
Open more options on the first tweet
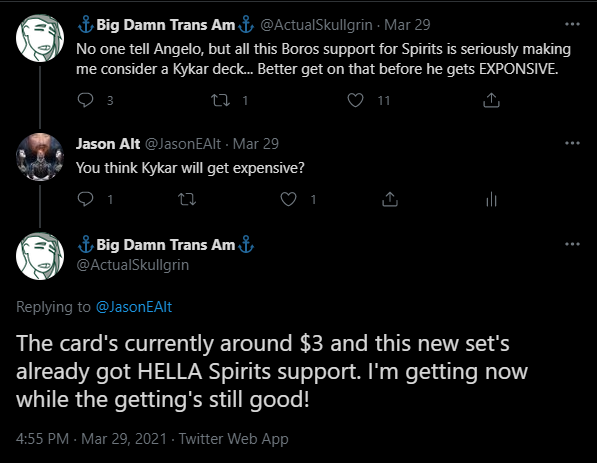572,24
